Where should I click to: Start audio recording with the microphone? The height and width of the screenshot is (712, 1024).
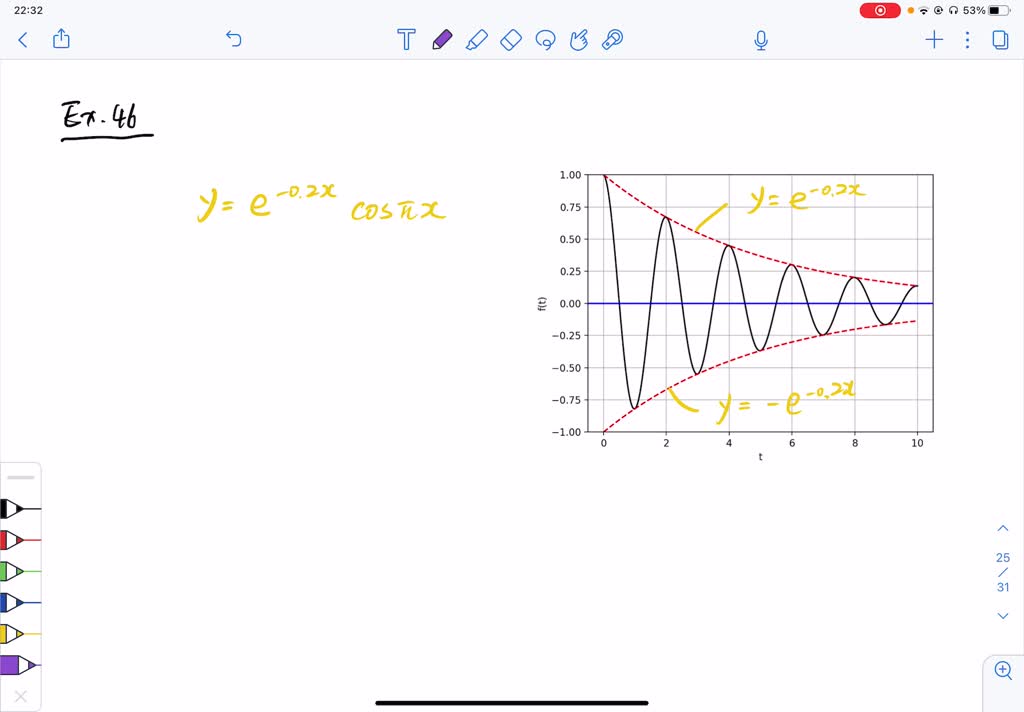[760, 40]
